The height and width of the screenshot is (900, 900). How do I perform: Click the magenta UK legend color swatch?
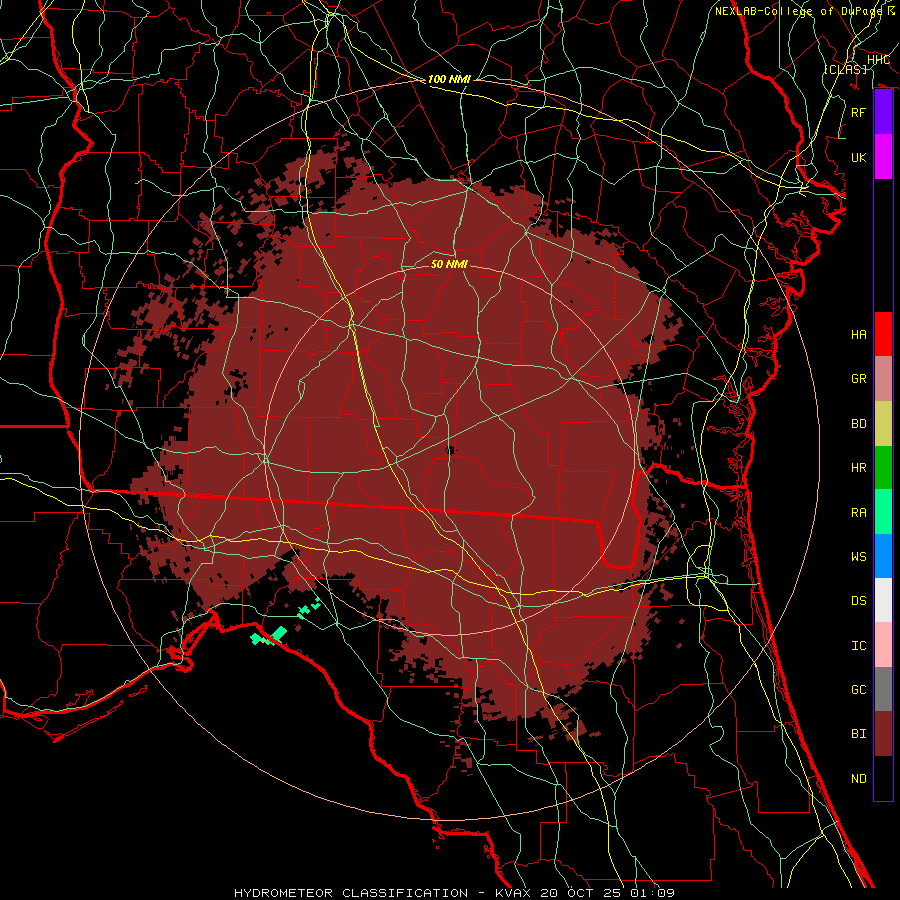click(883, 157)
